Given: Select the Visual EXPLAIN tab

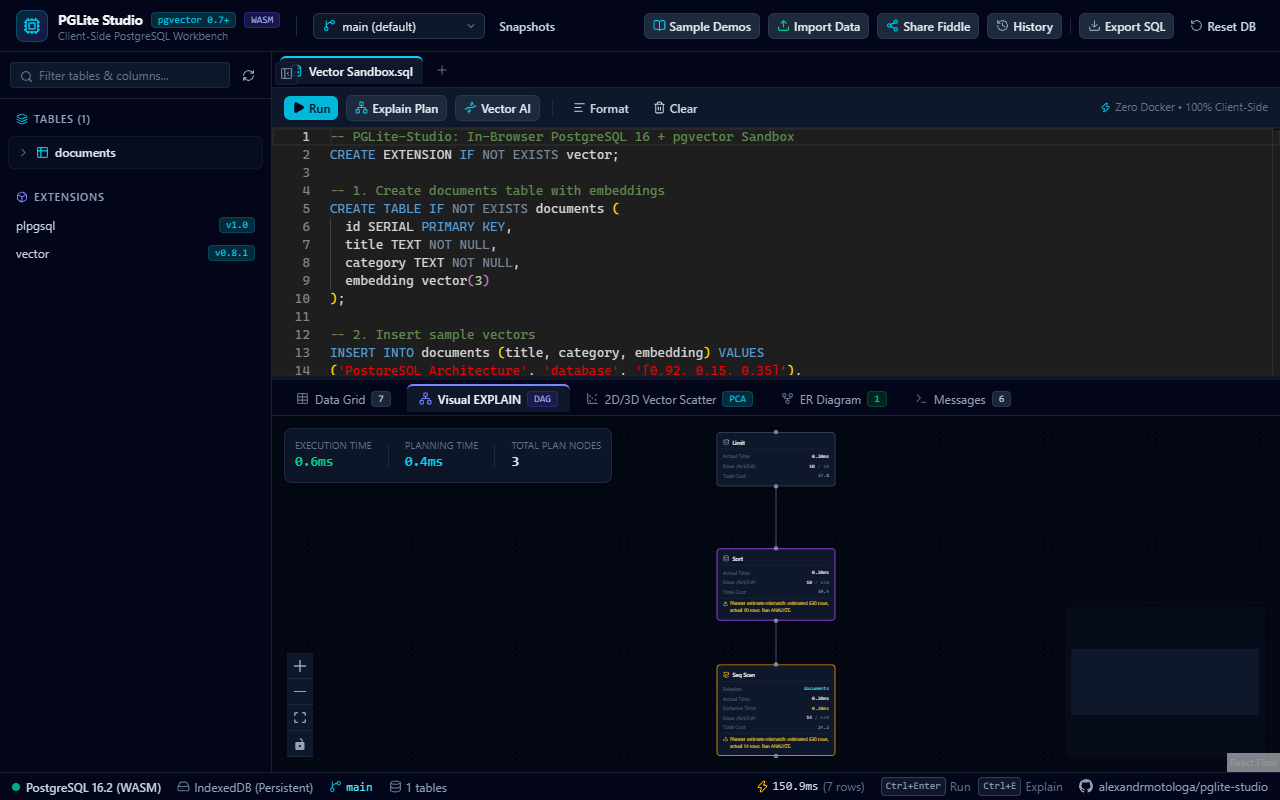Looking at the screenshot, I should 488,399.
